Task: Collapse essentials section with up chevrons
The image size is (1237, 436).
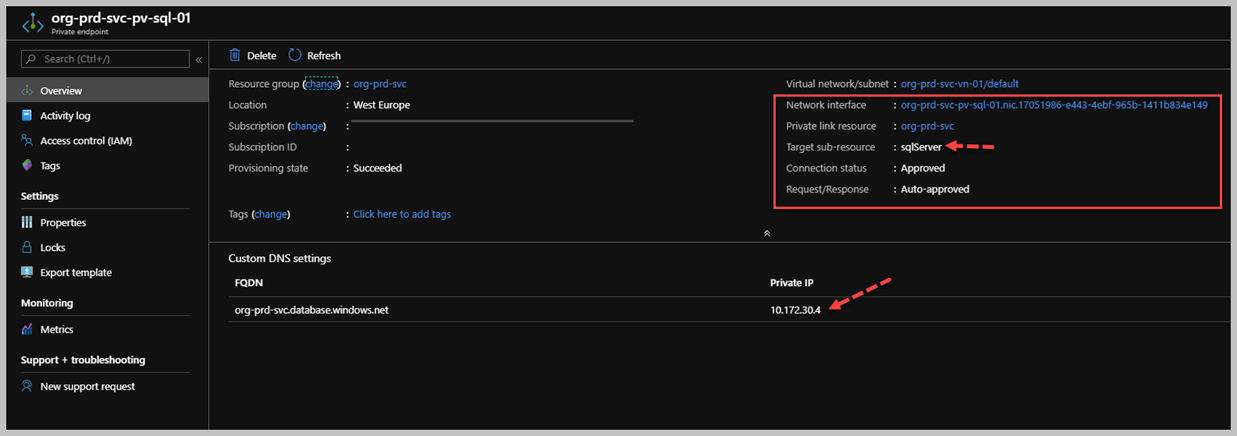Action: (767, 233)
